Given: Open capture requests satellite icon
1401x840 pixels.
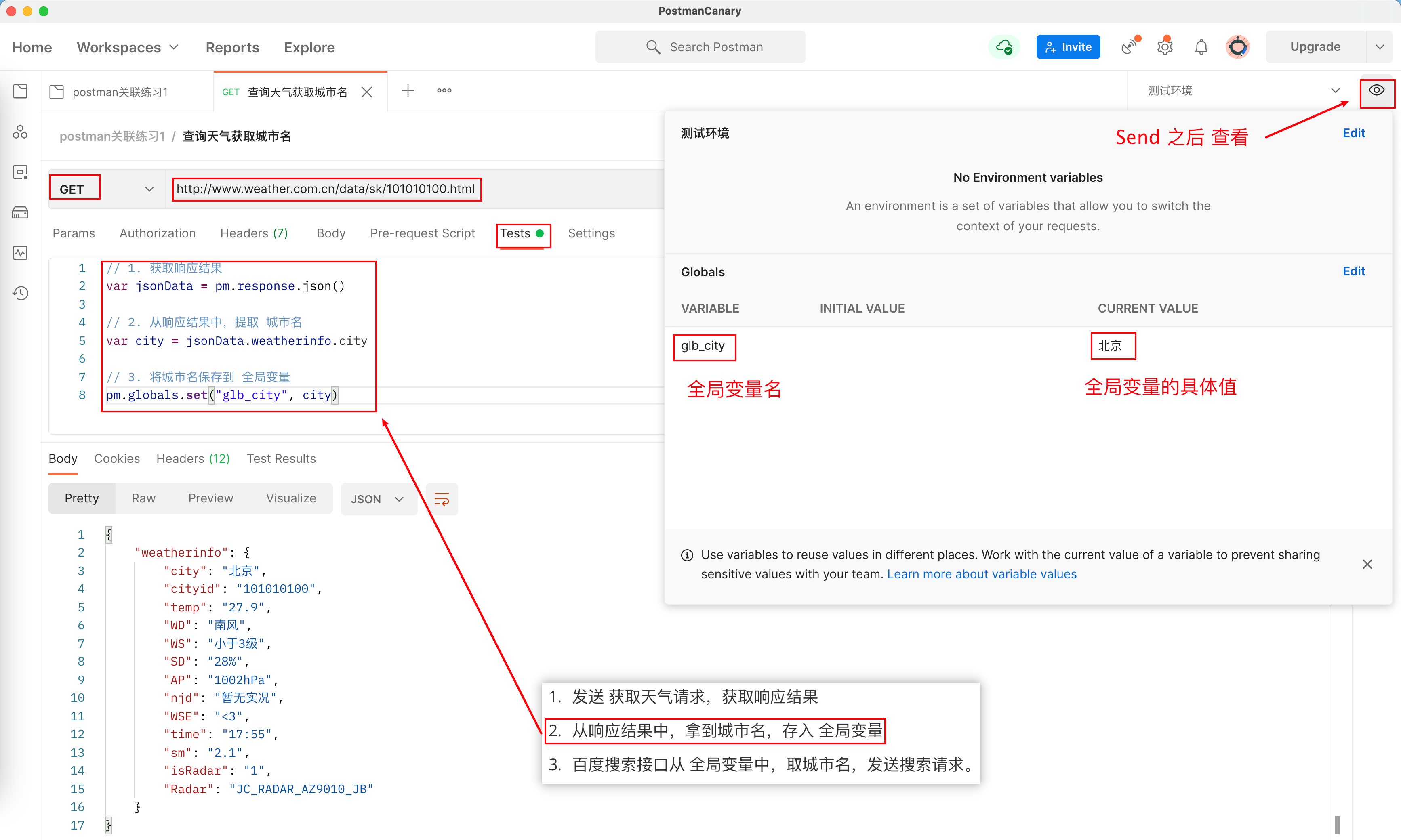Looking at the screenshot, I should click(1130, 46).
